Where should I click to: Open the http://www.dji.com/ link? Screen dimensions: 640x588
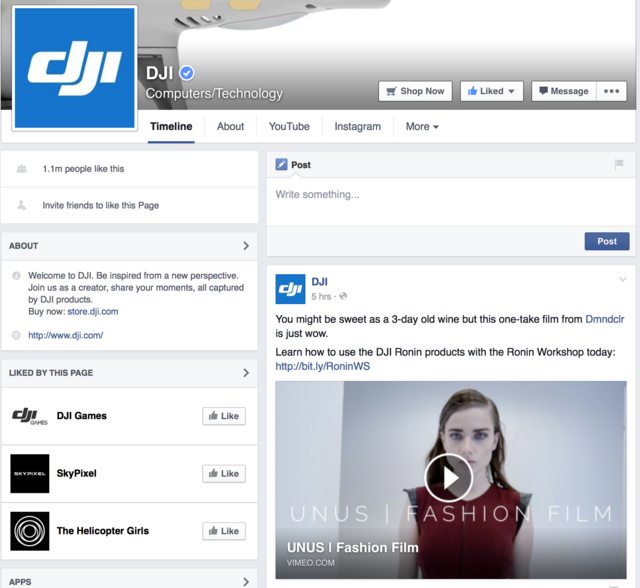tap(66, 335)
